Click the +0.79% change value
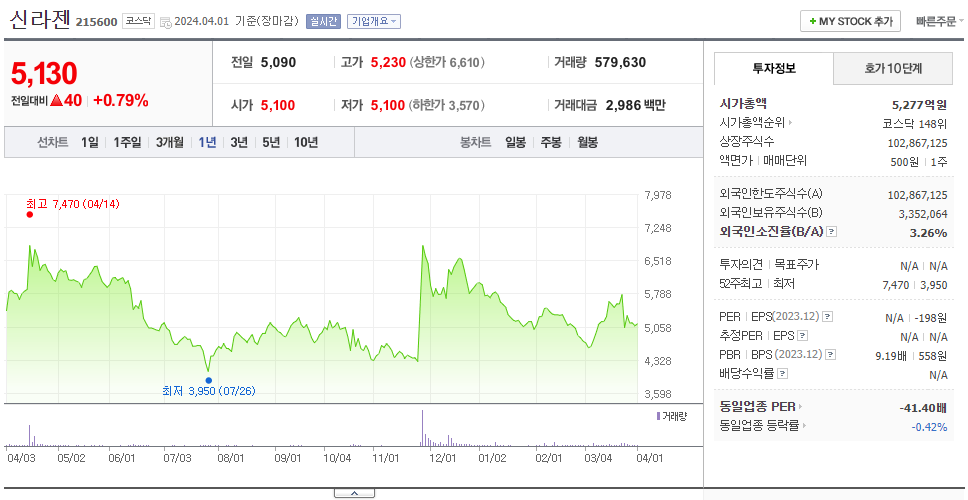This screenshot has width=968, height=500. point(121,101)
